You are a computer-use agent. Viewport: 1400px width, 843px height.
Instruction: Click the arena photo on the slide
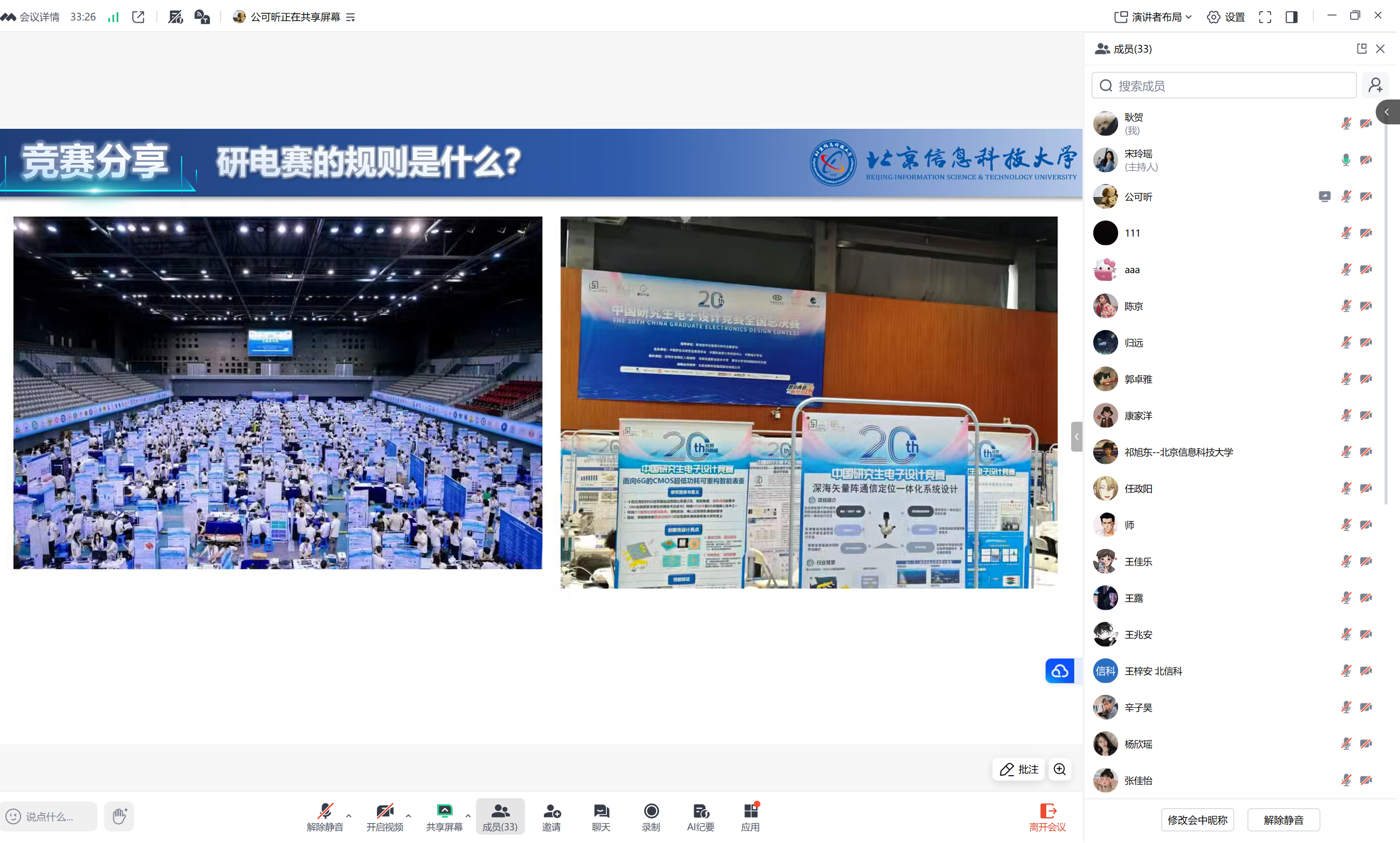pyautogui.click(x=277, y=393)
